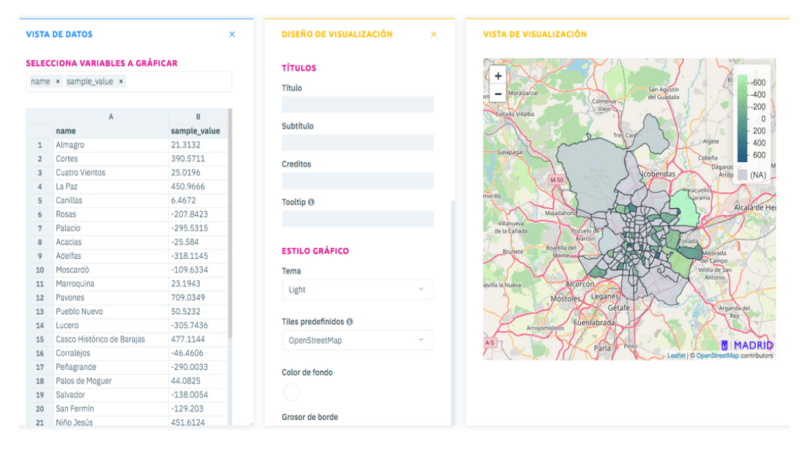Click value 709.0349 cell

[198, 297]
